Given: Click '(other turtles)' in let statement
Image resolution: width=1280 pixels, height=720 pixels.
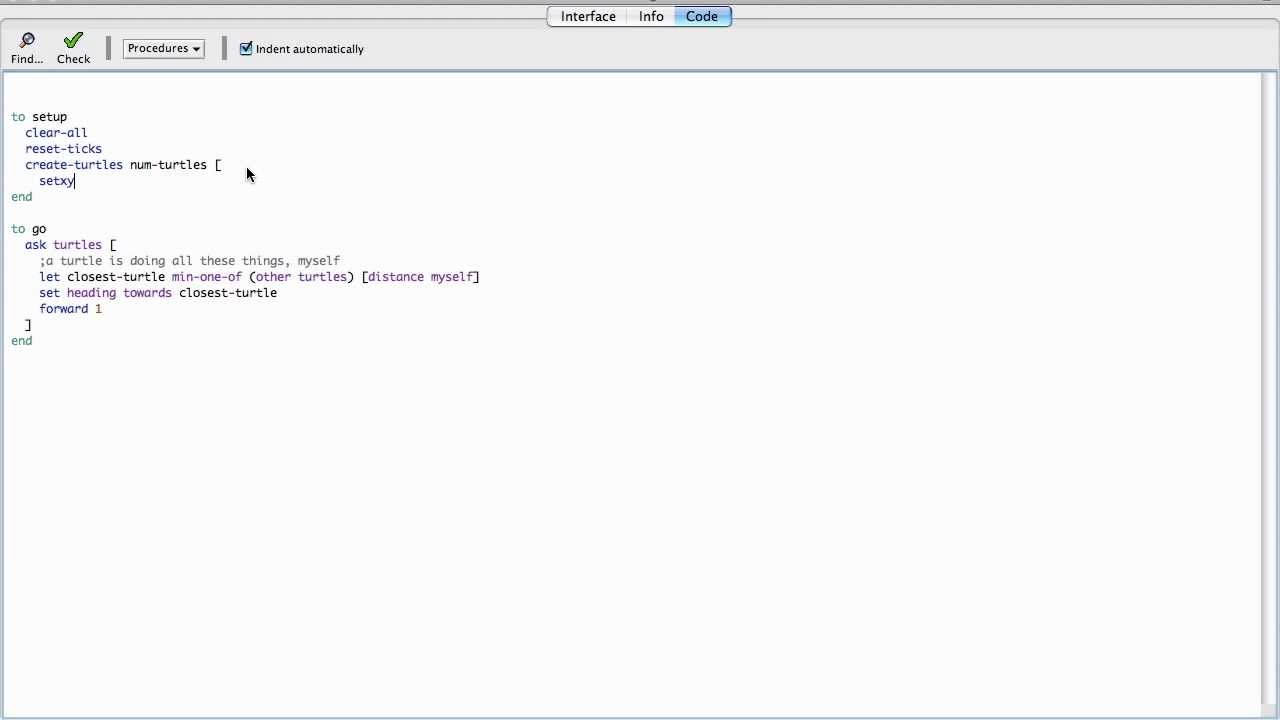Looking at the screenshot, I should pos(302,277).
